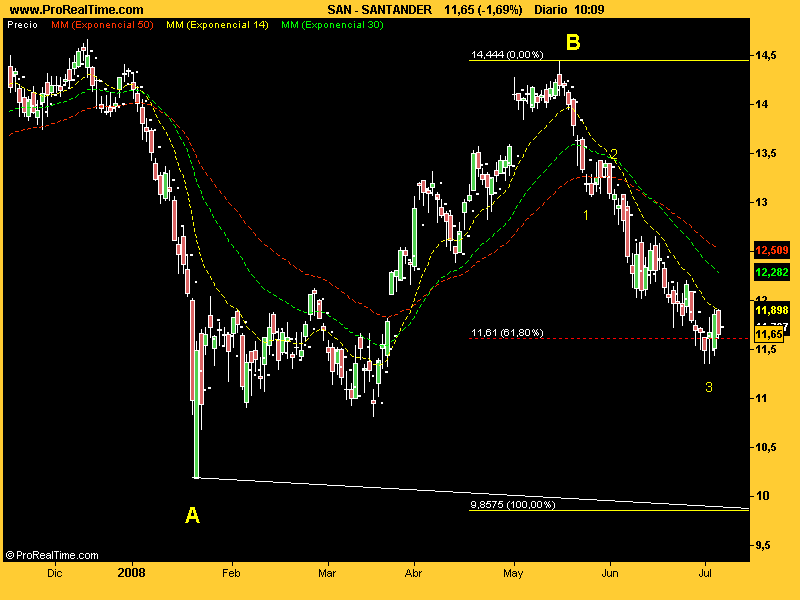
Task: Click the © ProRealTime.com watermark
Action: 52,555
